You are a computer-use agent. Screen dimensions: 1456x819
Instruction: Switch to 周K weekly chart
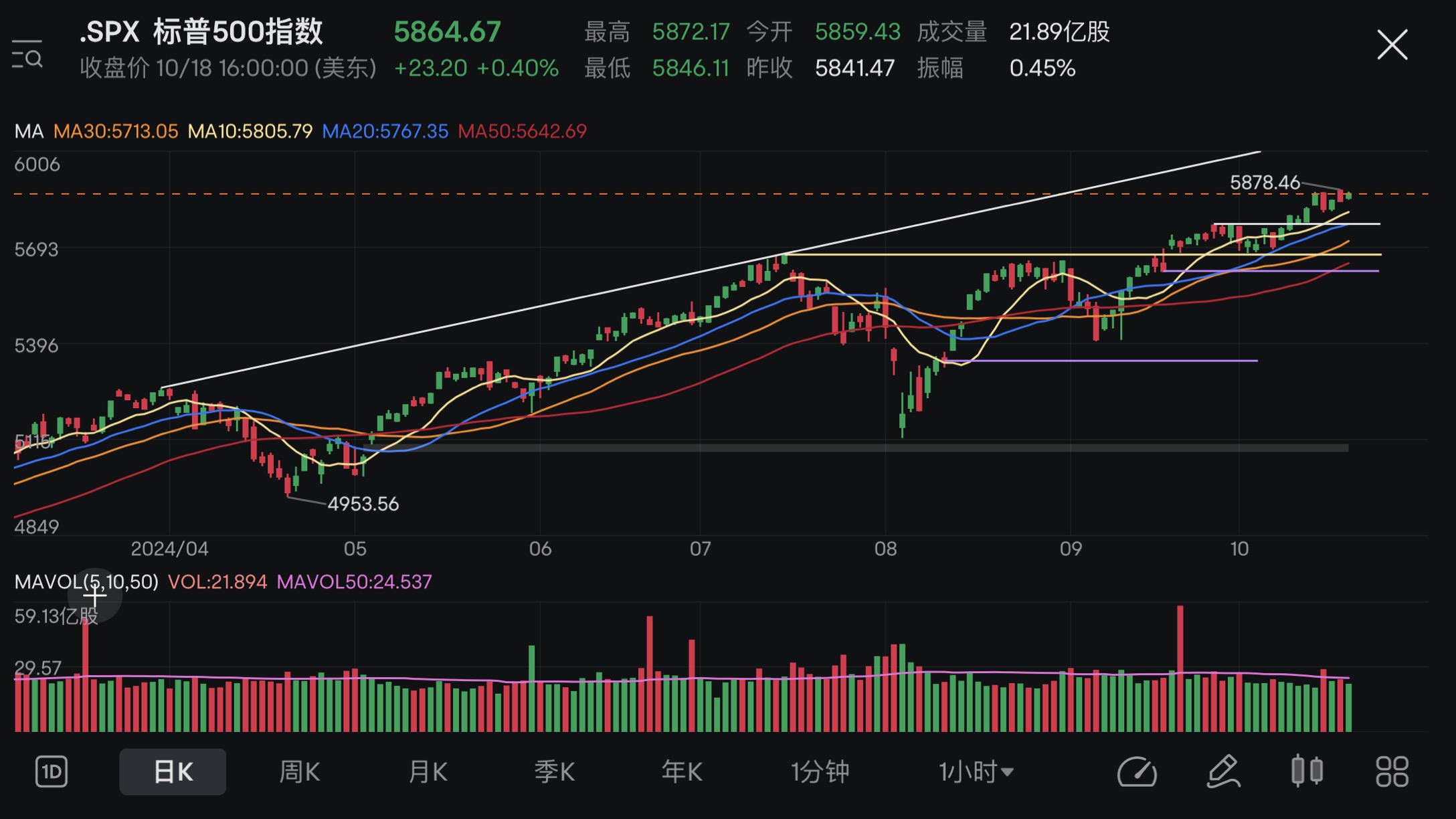[299, 772]
